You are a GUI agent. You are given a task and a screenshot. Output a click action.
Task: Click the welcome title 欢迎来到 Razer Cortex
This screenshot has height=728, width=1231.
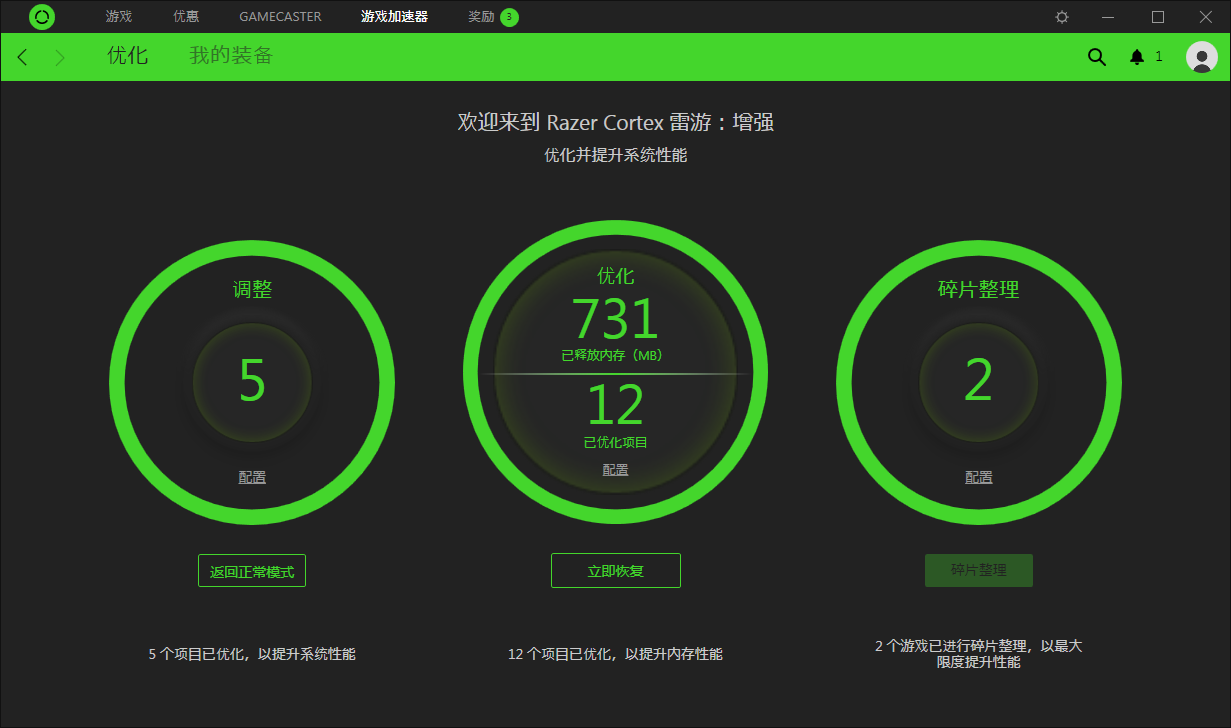616,122
